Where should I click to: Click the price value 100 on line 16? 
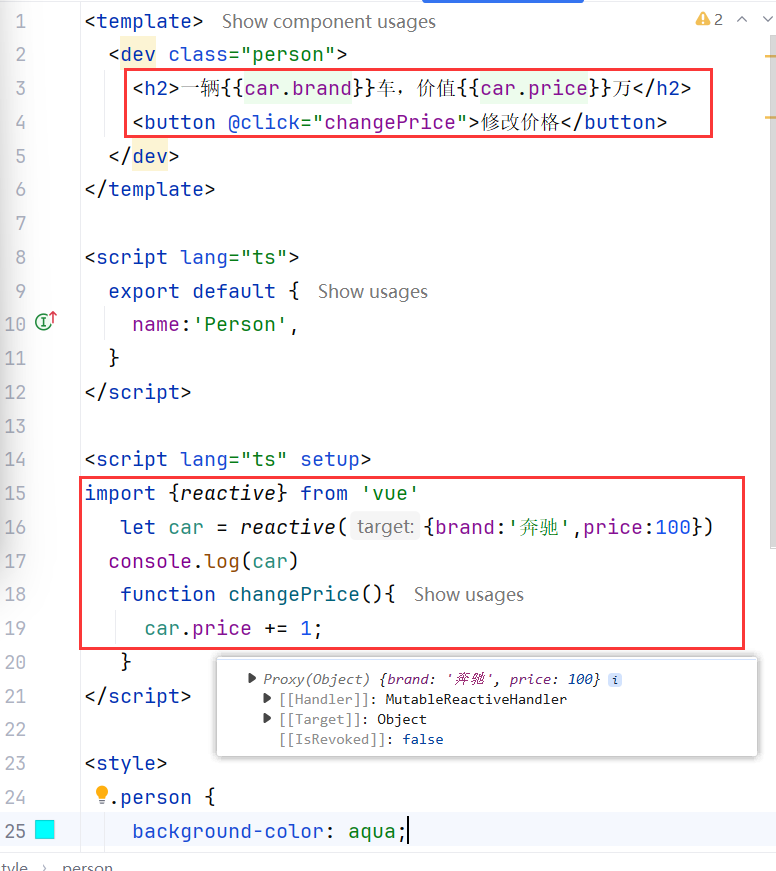(x=673, y=527)
